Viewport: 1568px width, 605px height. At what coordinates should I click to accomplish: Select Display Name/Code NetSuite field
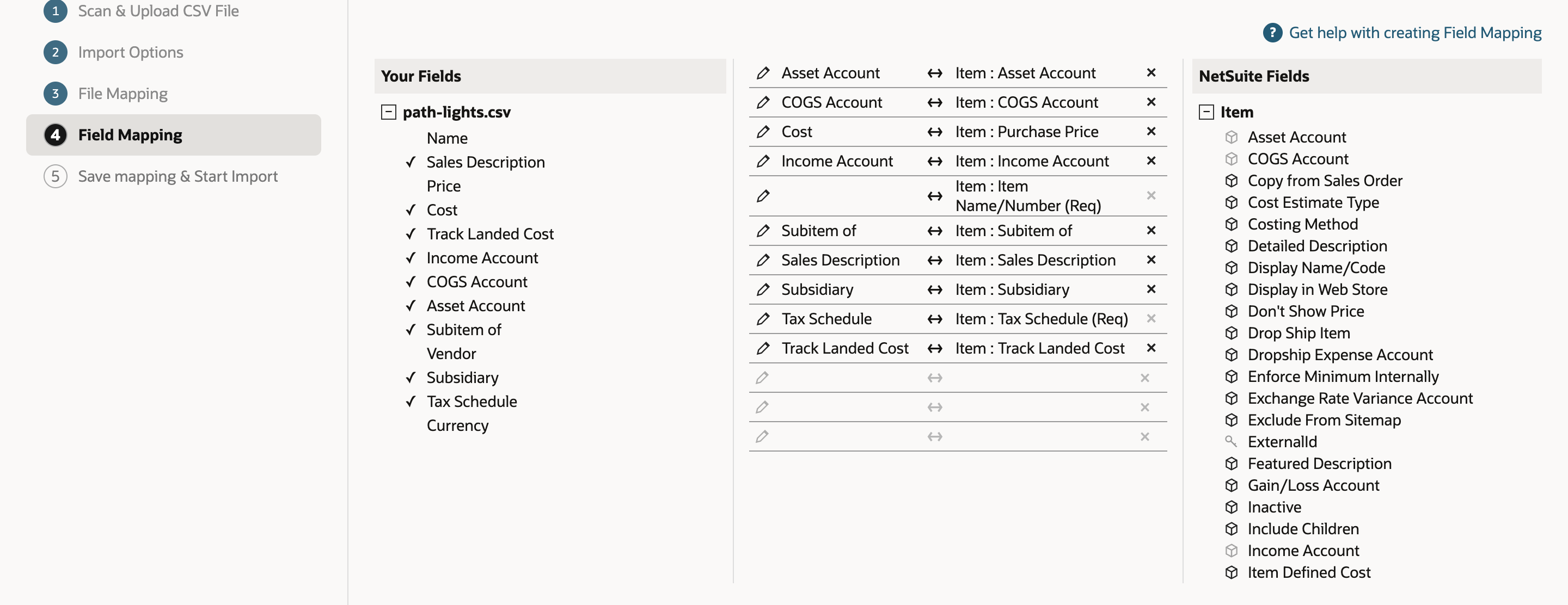[x=1316, y=268]
